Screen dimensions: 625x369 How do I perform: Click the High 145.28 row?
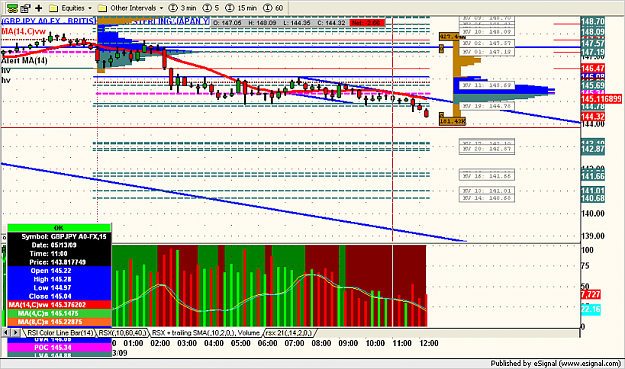tap(59, 279)
